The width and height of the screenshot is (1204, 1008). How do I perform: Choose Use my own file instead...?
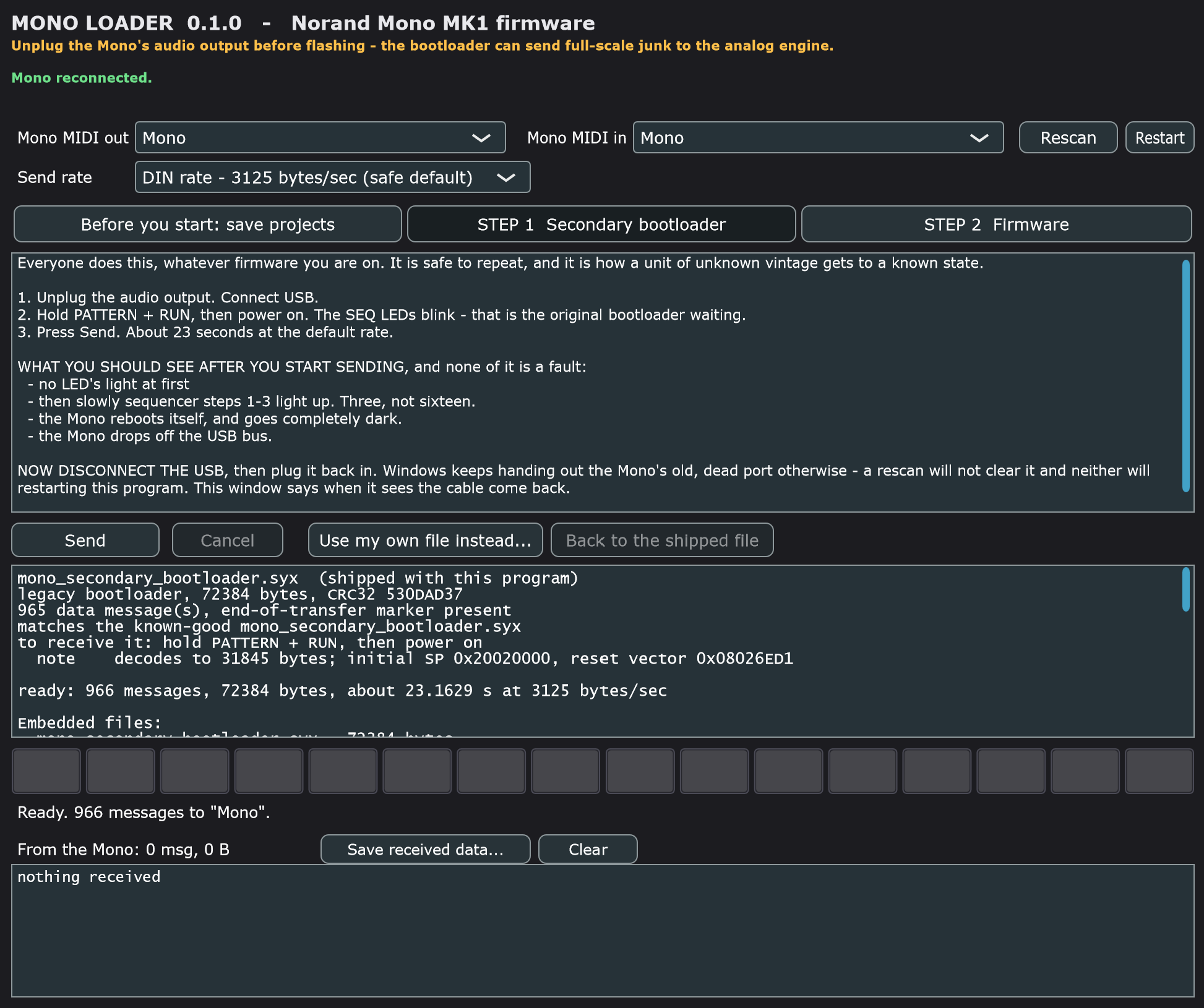coord(426,540)
